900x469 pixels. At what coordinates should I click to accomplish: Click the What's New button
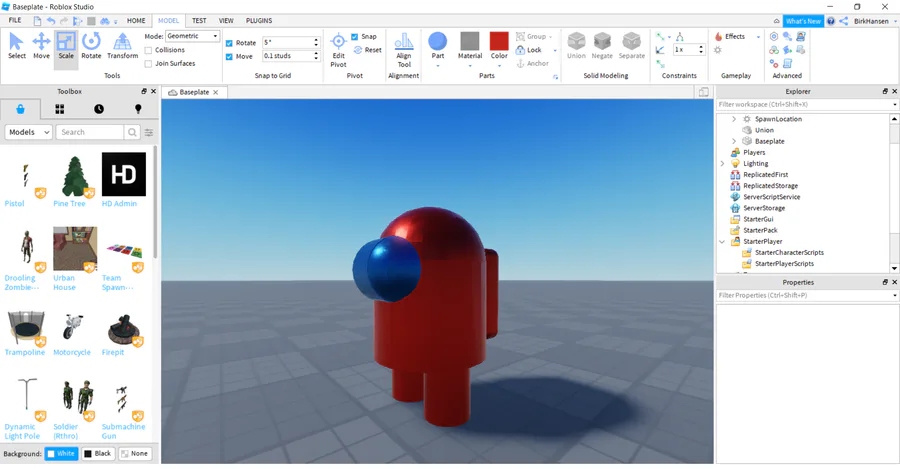tap(803, 21)
